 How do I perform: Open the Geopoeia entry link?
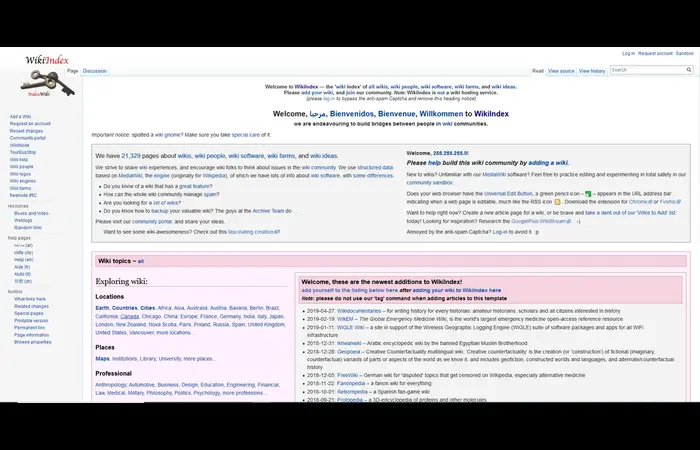tap(349, 352)
